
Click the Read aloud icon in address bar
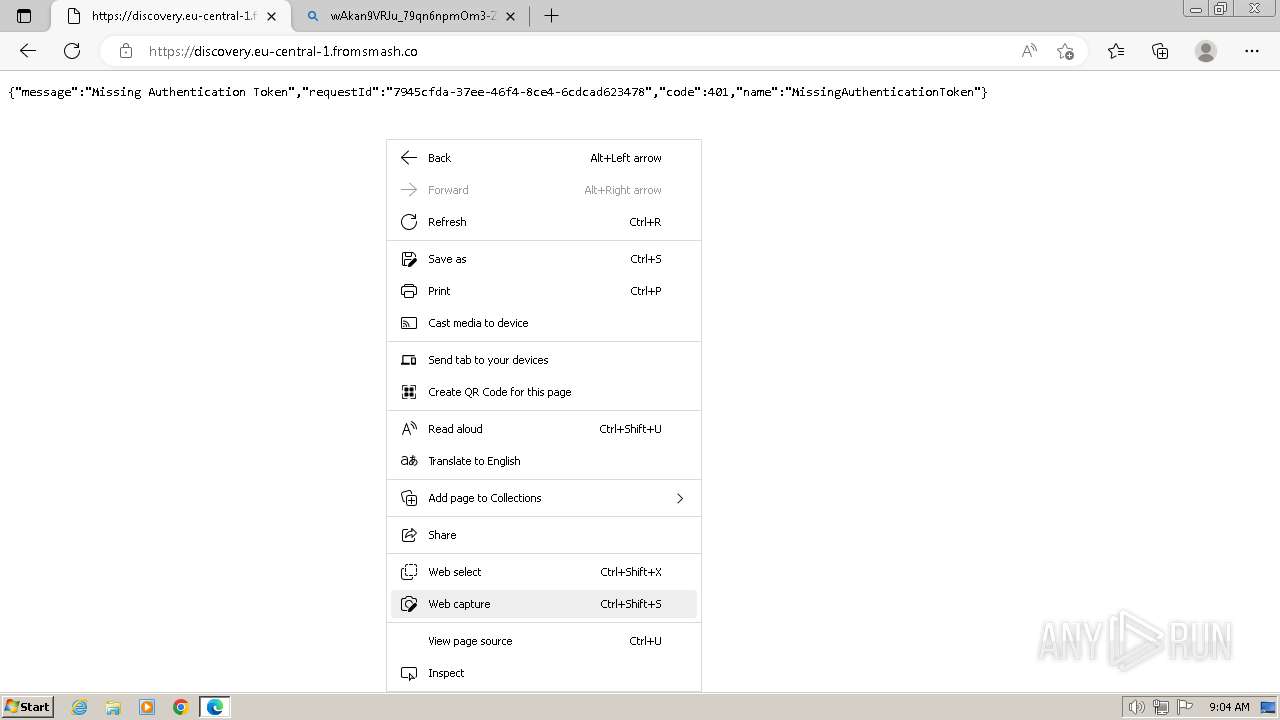tap(1029, 51)
